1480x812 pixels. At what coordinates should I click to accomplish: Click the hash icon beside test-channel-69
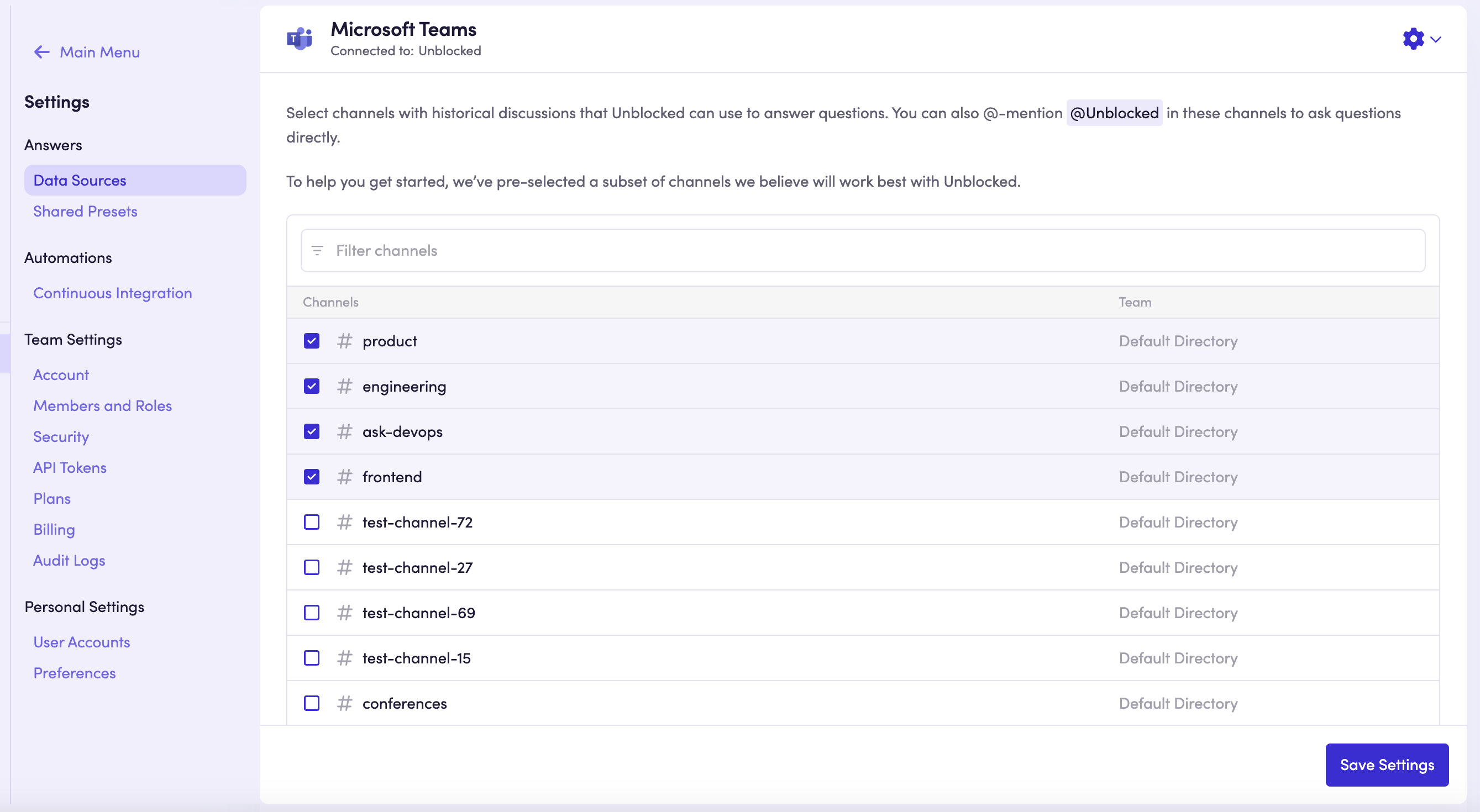click(344, 613)
